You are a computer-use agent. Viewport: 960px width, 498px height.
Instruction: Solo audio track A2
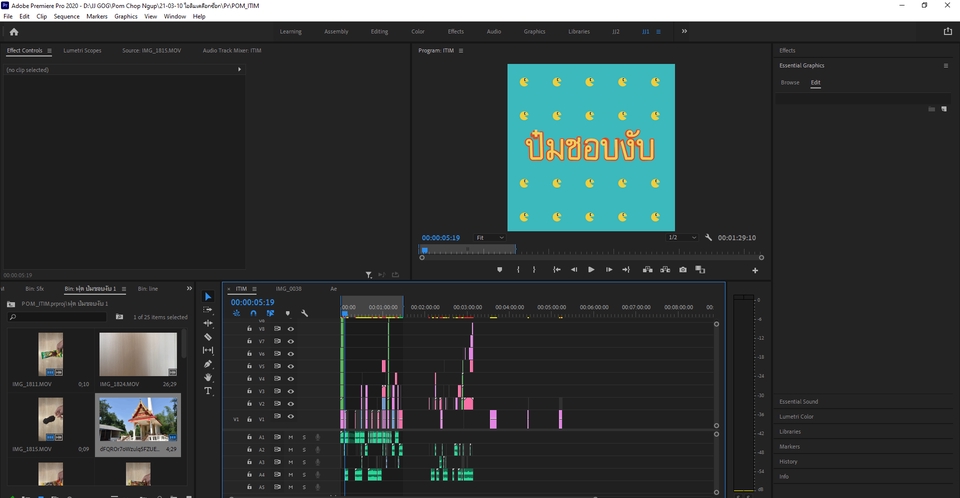click(x=304, y=450)
